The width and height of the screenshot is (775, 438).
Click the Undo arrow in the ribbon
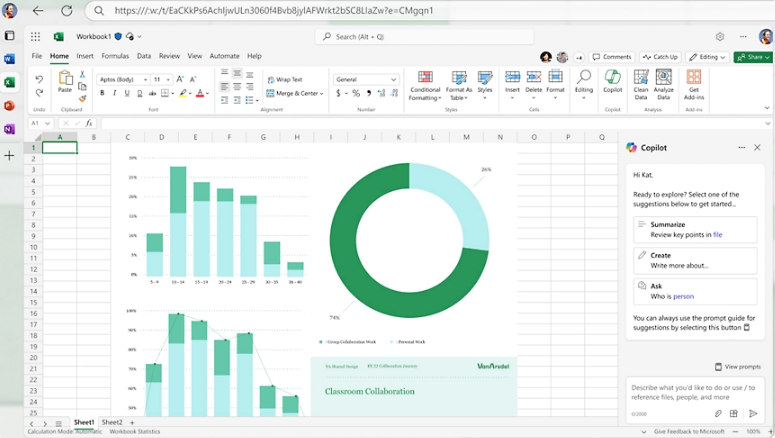(x=39, y=79)
